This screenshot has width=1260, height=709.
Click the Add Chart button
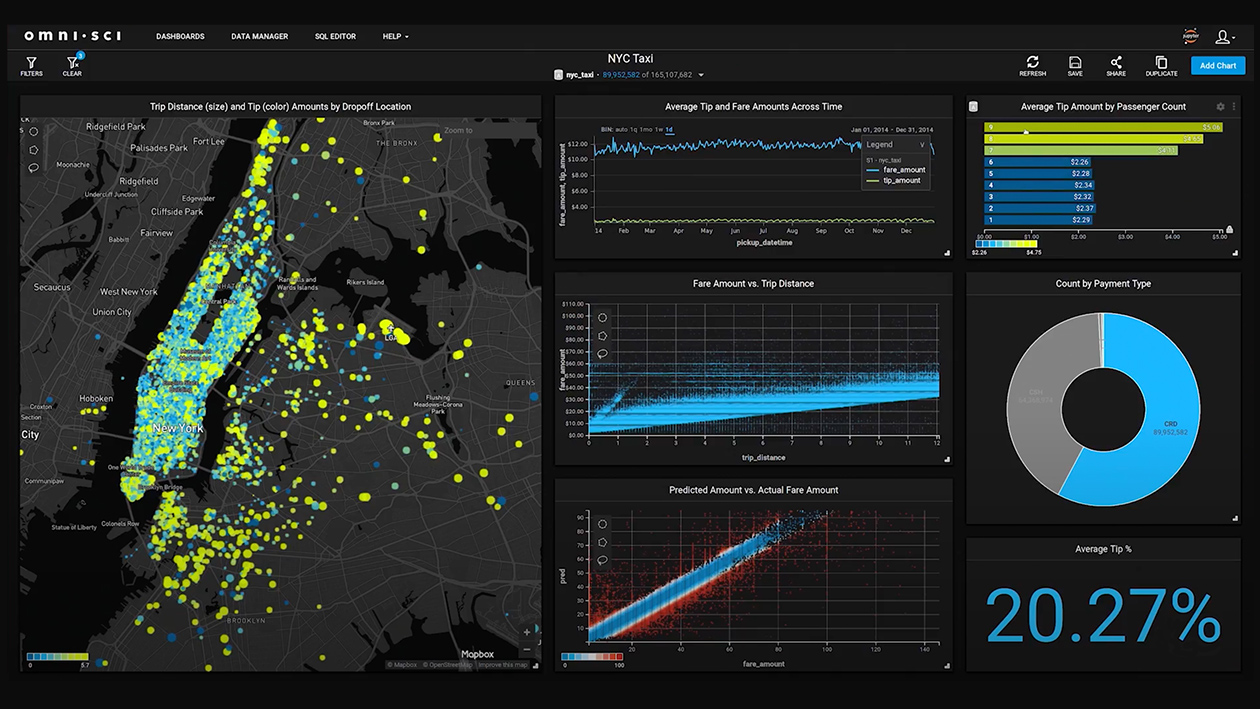point(1217,66)
